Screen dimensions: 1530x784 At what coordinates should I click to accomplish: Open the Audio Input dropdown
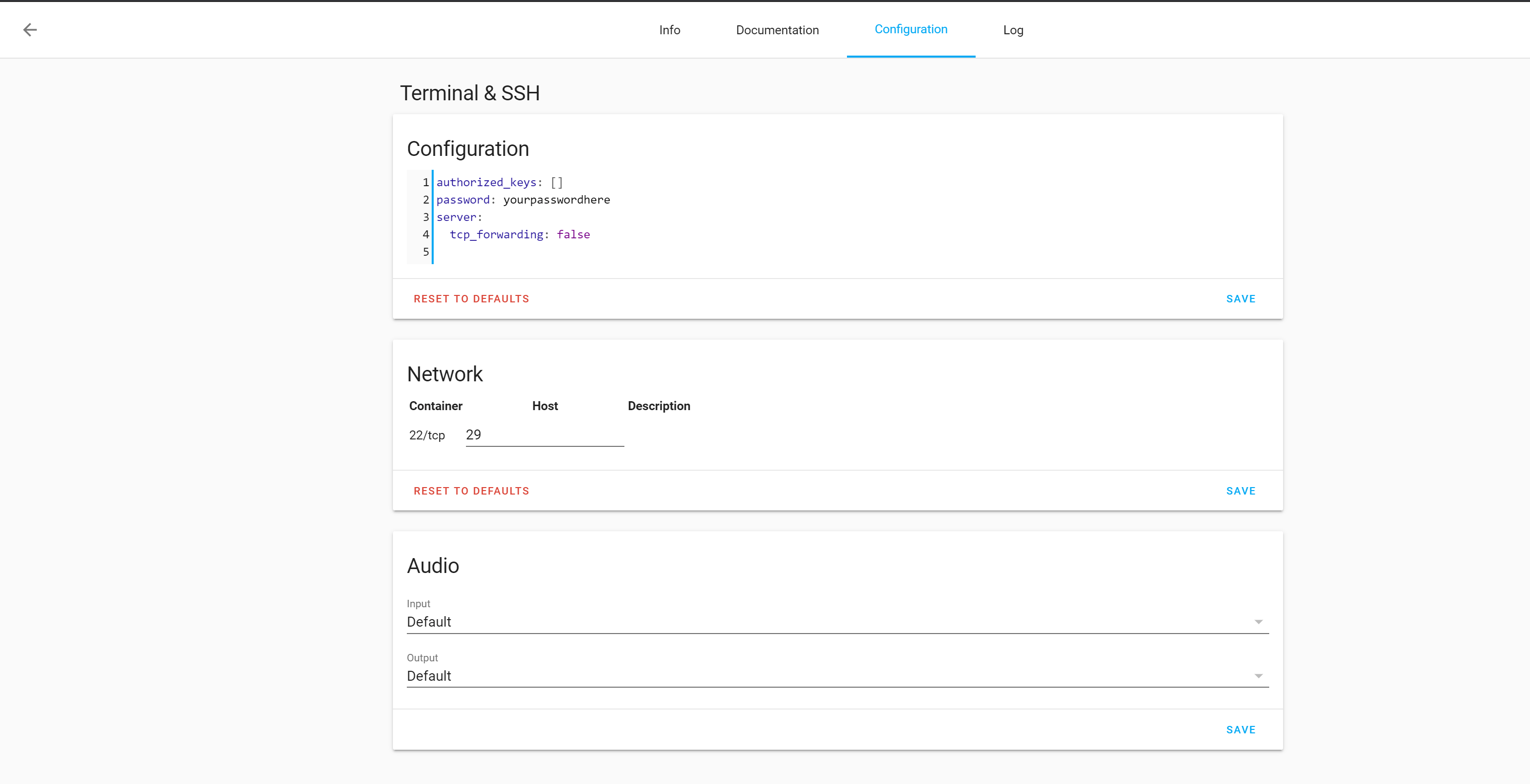(838, 617)
